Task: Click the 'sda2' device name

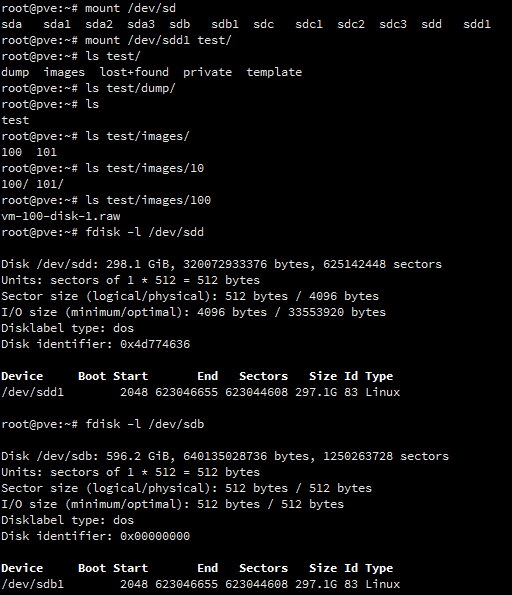Action: (99, 24)
